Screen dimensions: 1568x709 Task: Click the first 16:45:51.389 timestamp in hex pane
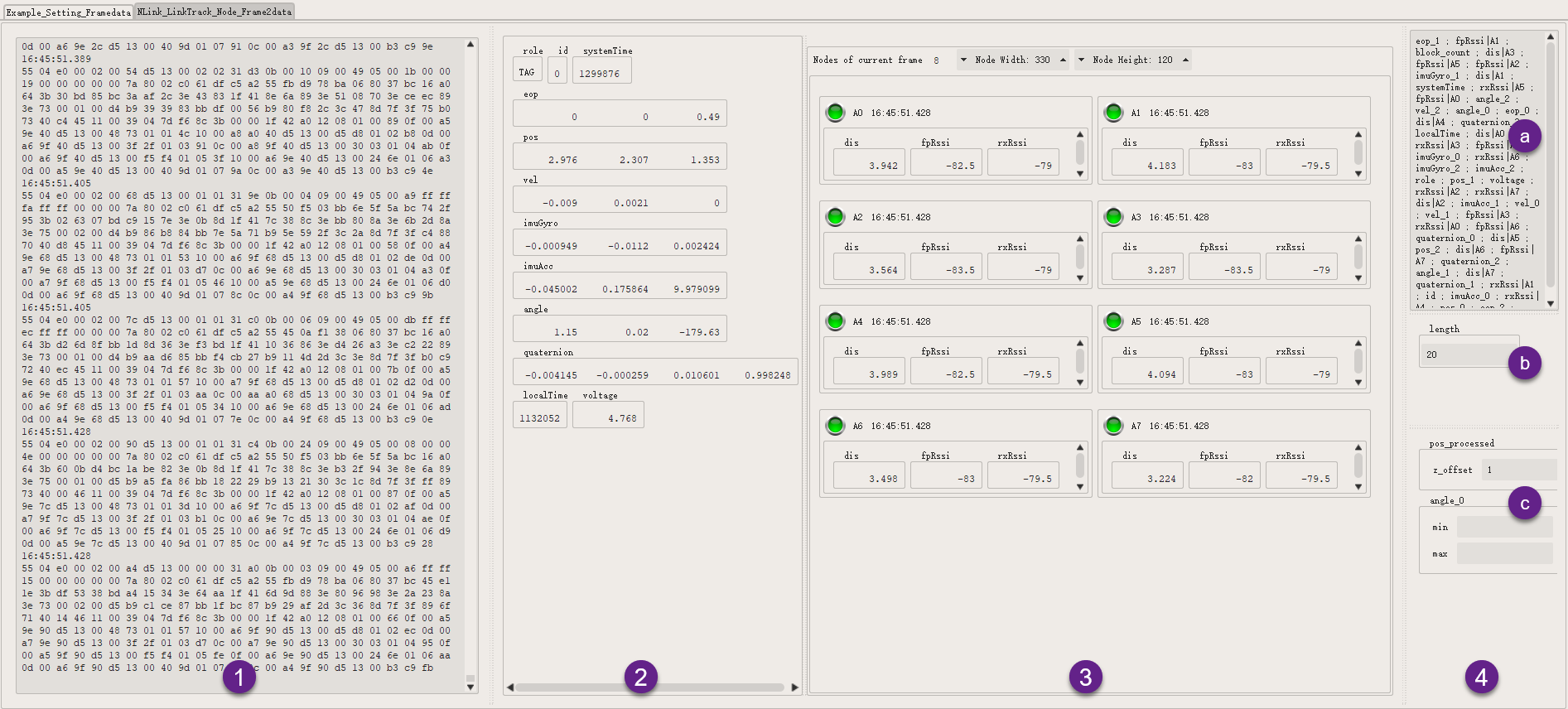click(56, 59)
